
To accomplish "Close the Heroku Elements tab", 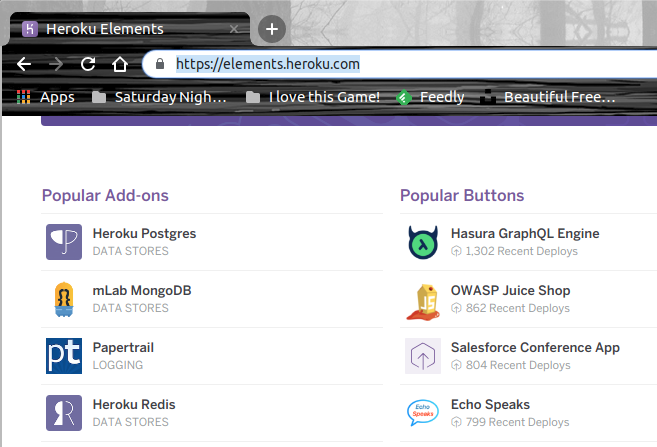I will [235, 29].
